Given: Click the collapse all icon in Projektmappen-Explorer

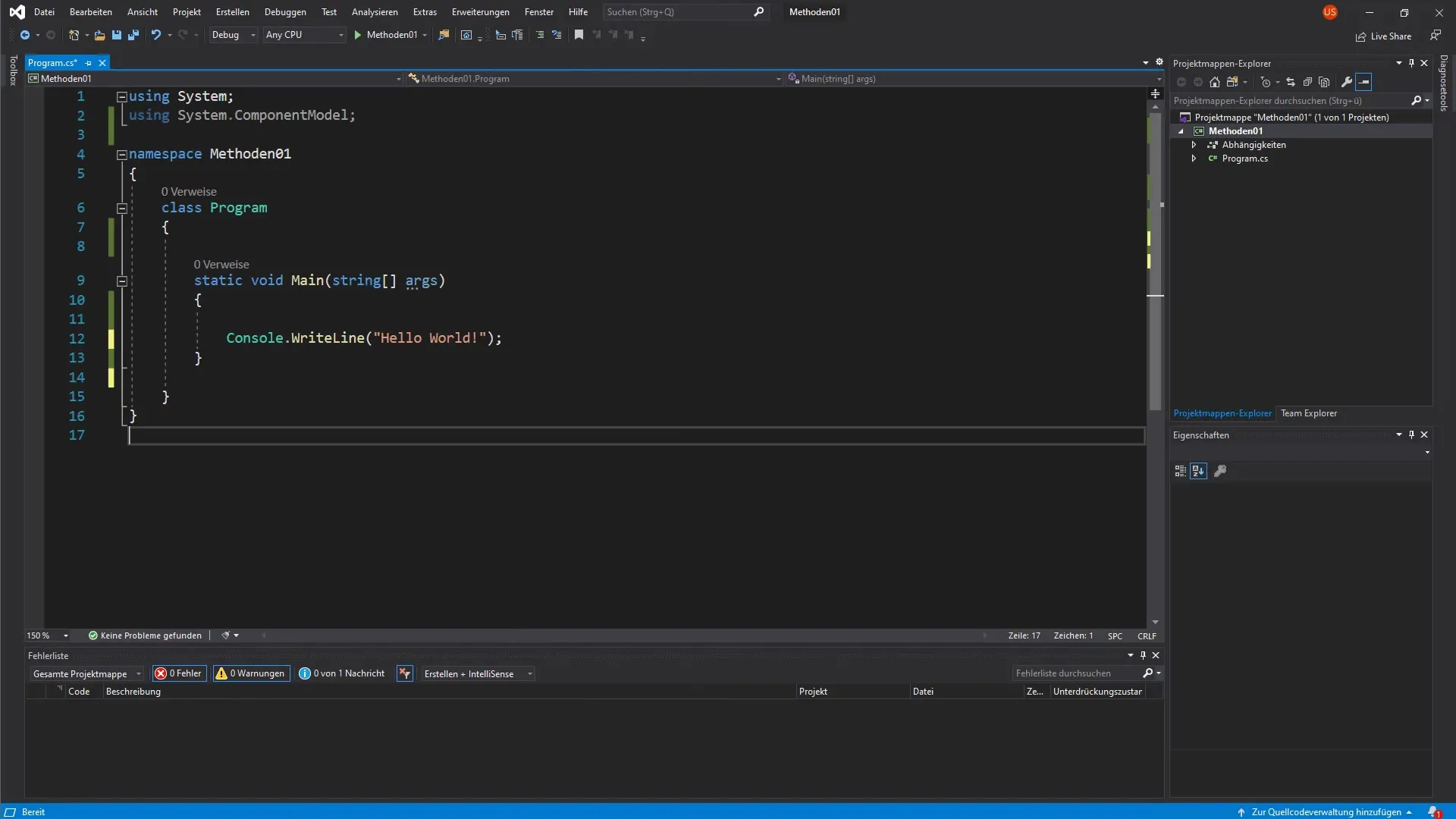Looking at the screenshot, I should [x=1307, y=82].
